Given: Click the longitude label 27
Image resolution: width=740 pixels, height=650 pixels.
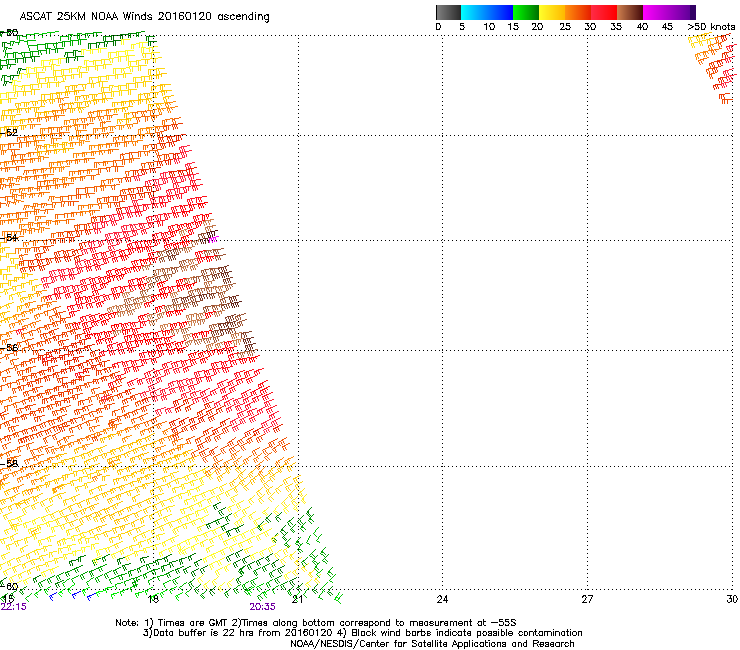Looking at the screenshot, I should pyautogui.click(x=587, y=599).
